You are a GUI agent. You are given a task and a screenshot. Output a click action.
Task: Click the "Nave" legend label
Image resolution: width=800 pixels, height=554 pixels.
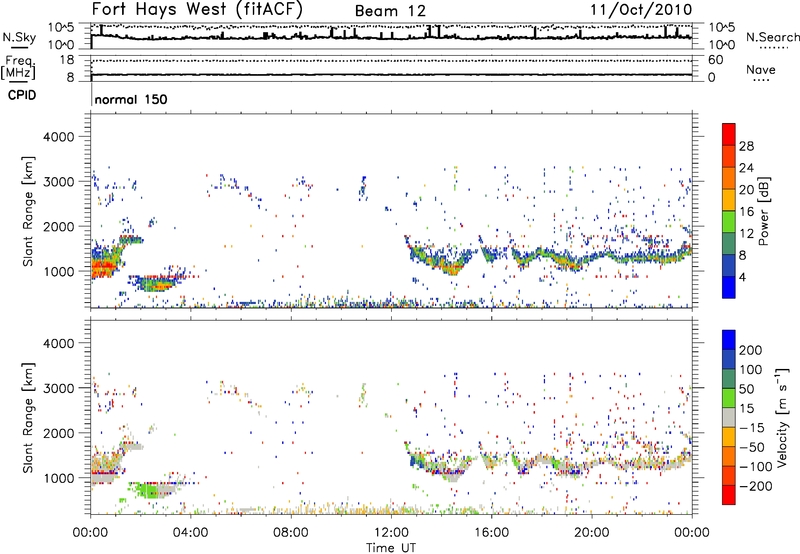(x=761, y=69)
